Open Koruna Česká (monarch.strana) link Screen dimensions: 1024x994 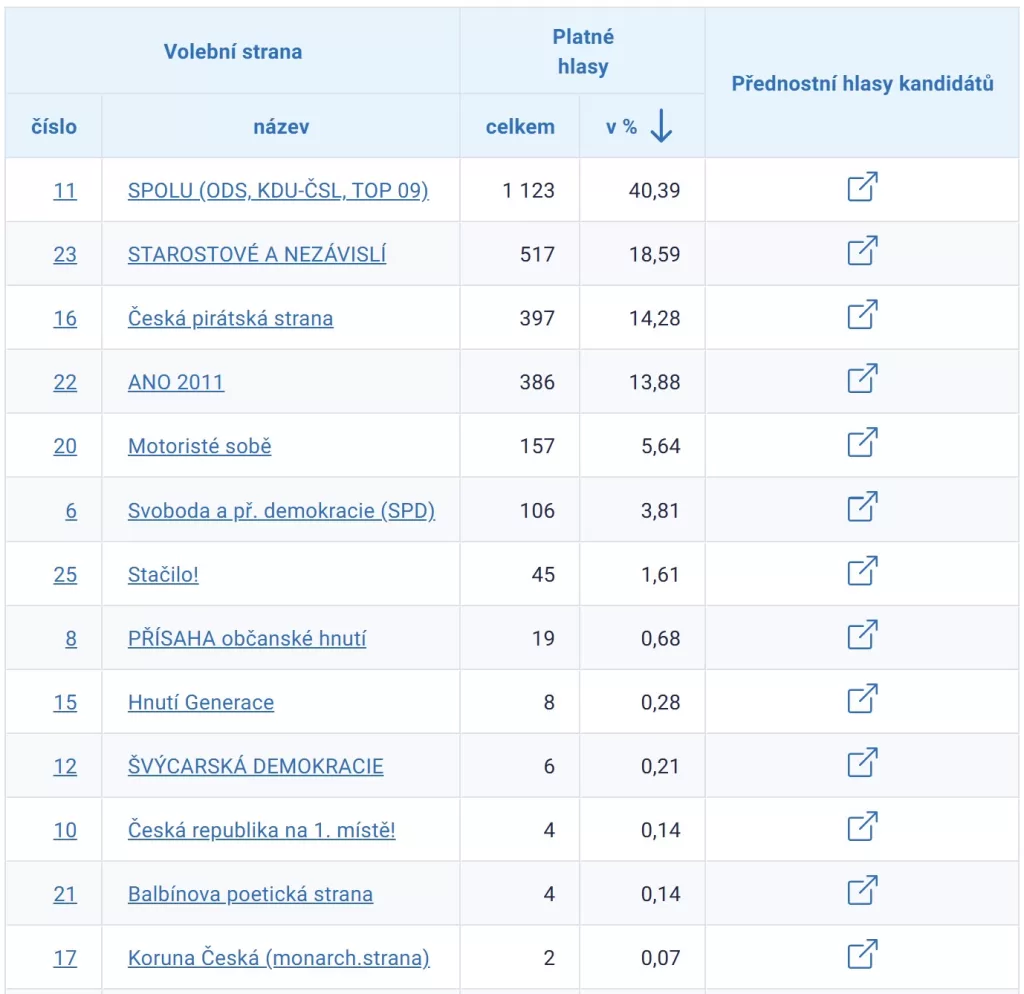(x=278, y=958)
